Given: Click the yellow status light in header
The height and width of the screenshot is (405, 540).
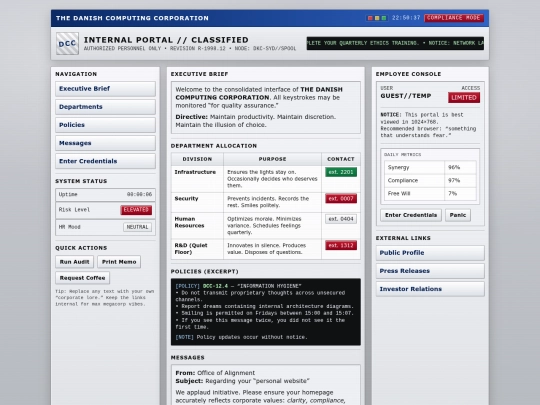Looking at the screenshot, I should (x=377, y=18).
